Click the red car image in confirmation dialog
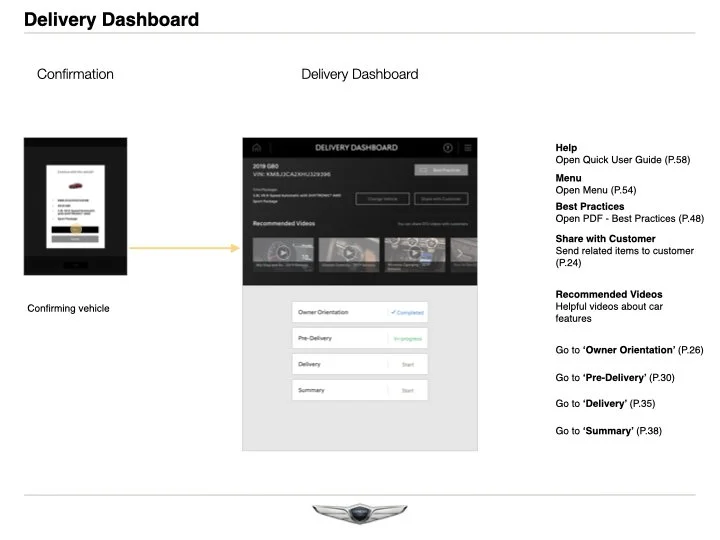The image size is (720, 540). click(x=75, y=186)
